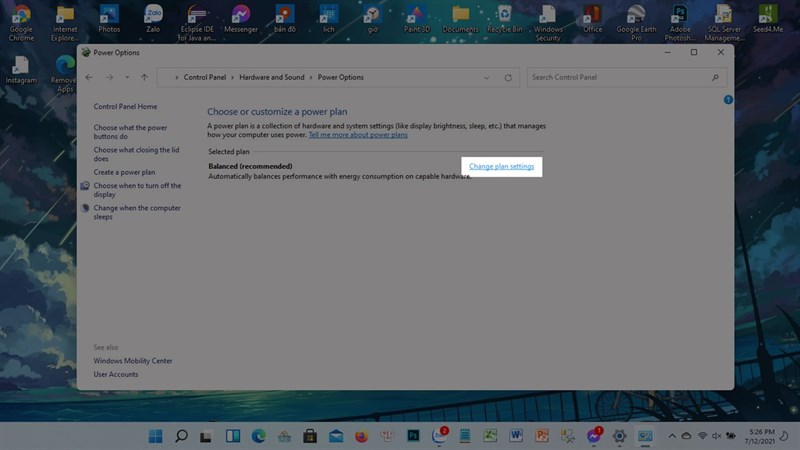Go up one level with up arrow

click(x=144, y=78)
